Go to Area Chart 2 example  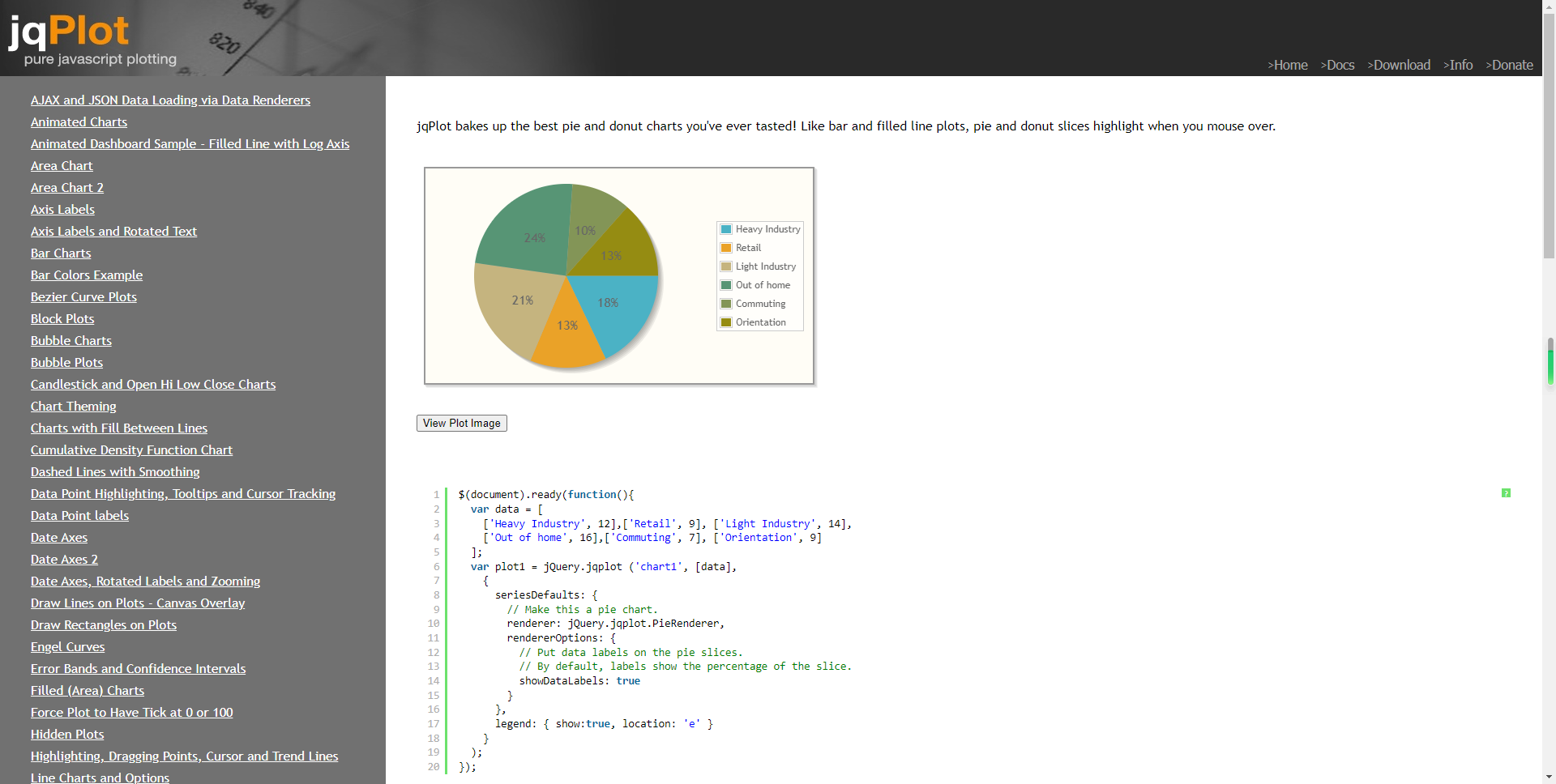[x=67, y=187]
